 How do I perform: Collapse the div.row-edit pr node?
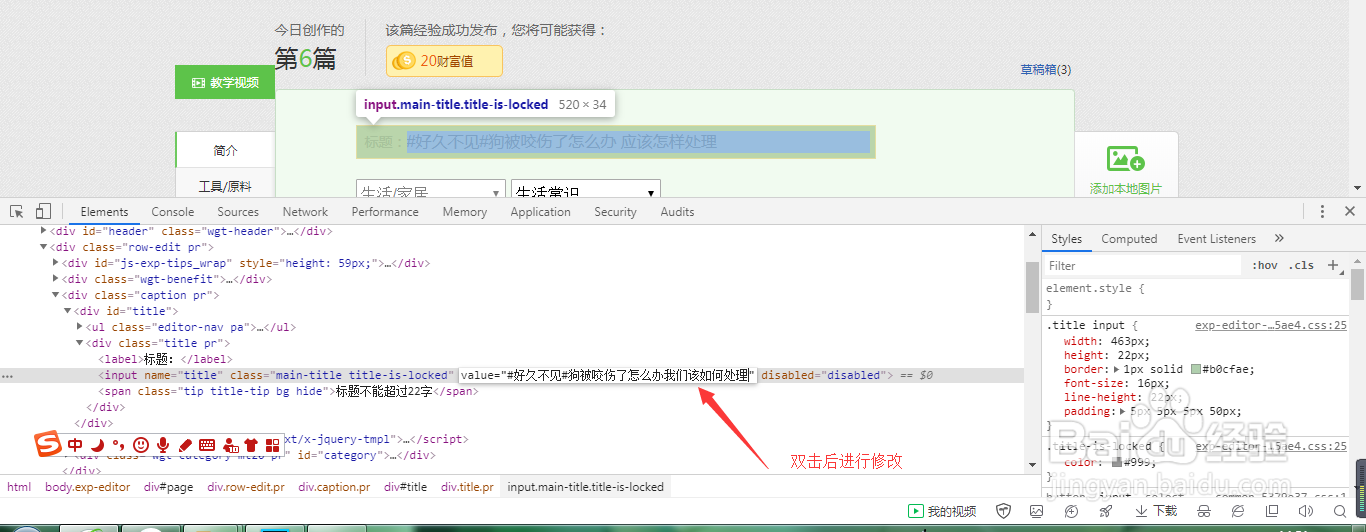(x=44, y=247)
